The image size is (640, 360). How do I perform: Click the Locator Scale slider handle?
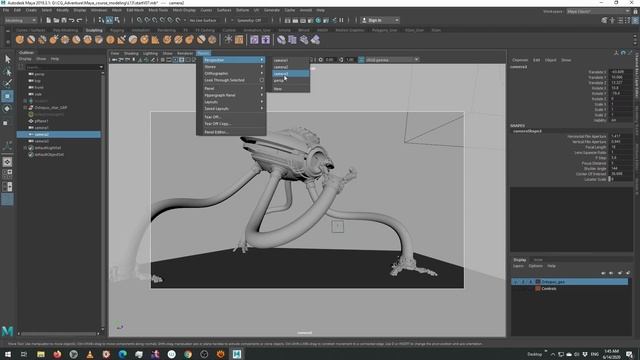[x=610, y=179]
